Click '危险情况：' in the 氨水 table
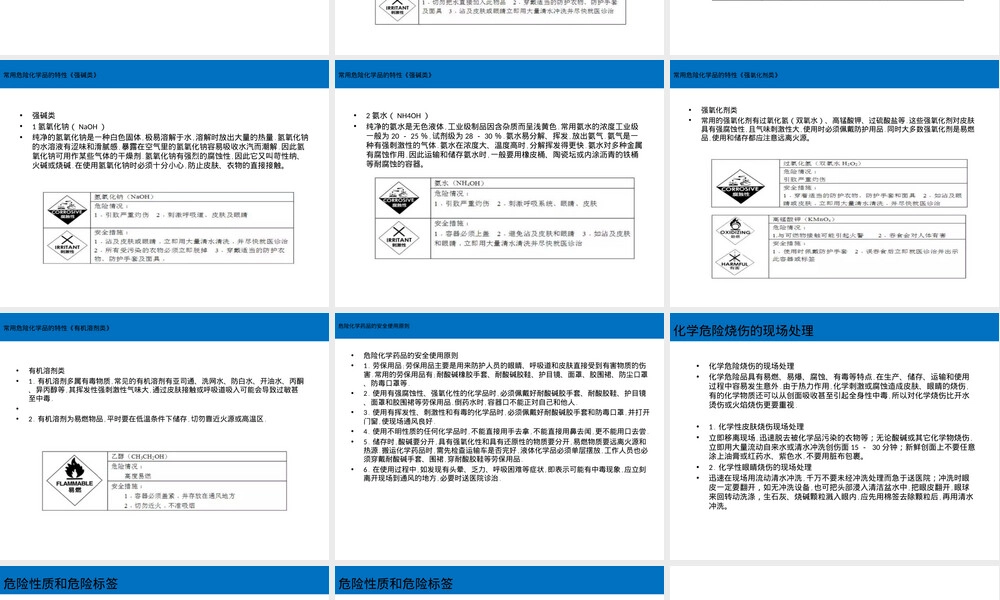Image resolution: width=1000 pixels, height=600 pixels. (450, 193)
